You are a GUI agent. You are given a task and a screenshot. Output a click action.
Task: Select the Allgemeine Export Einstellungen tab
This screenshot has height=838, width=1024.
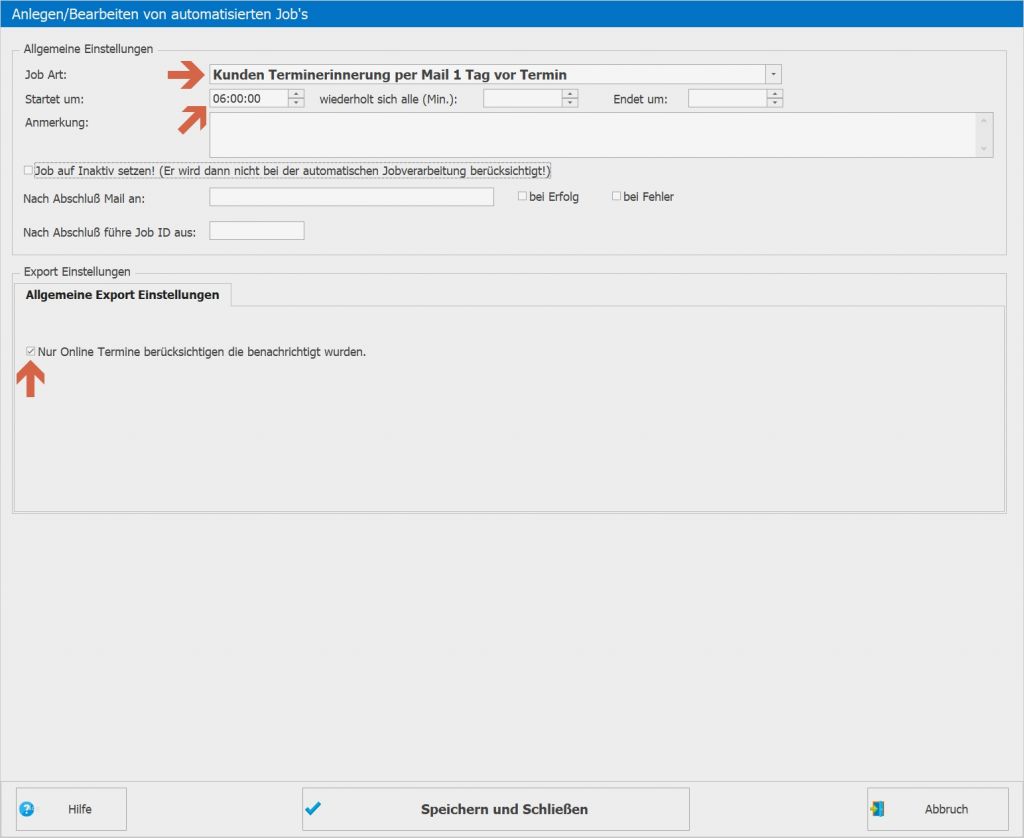(x=122, y=295)
